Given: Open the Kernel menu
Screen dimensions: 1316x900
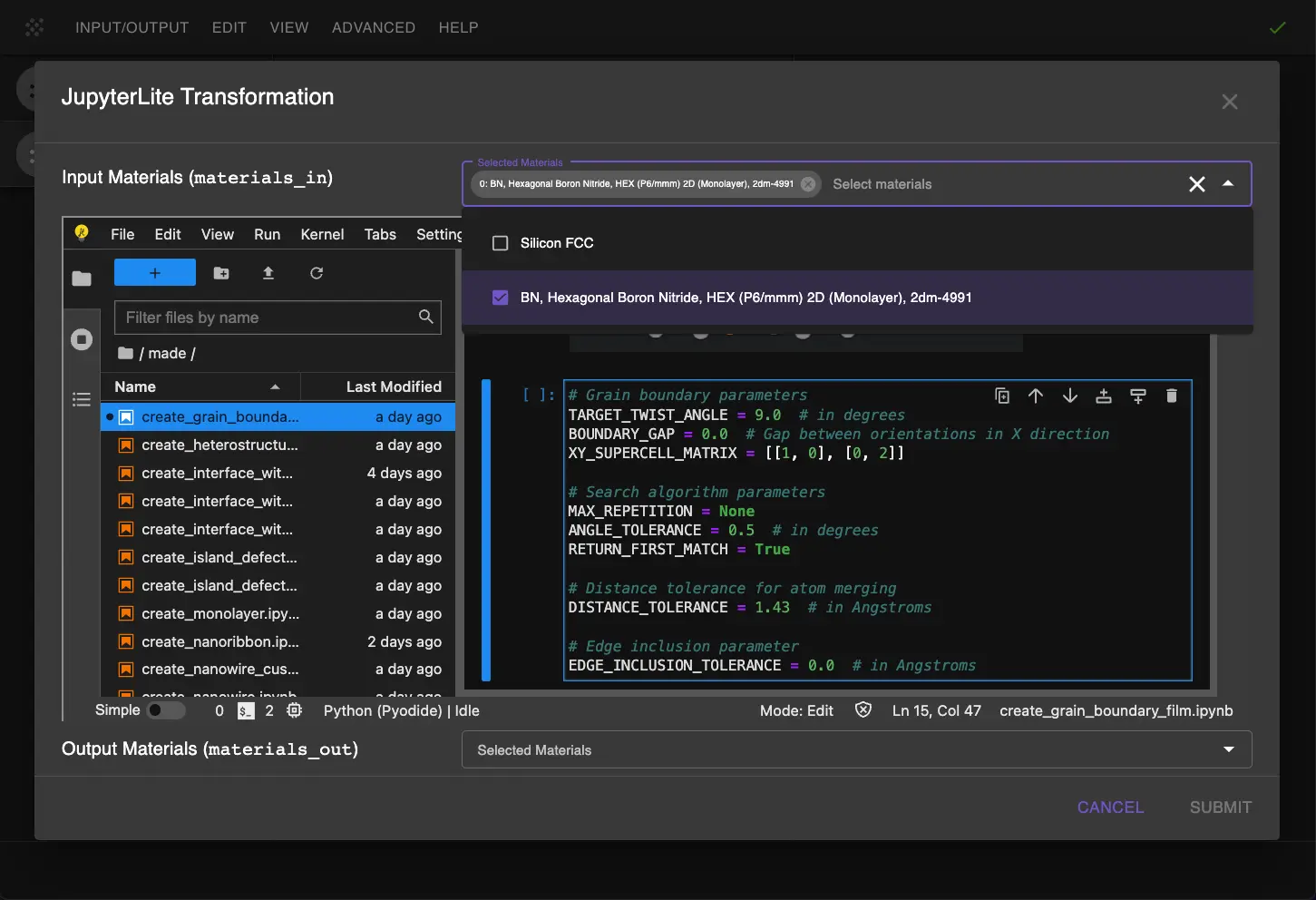Looking at the screenshot, I should 322,234.
